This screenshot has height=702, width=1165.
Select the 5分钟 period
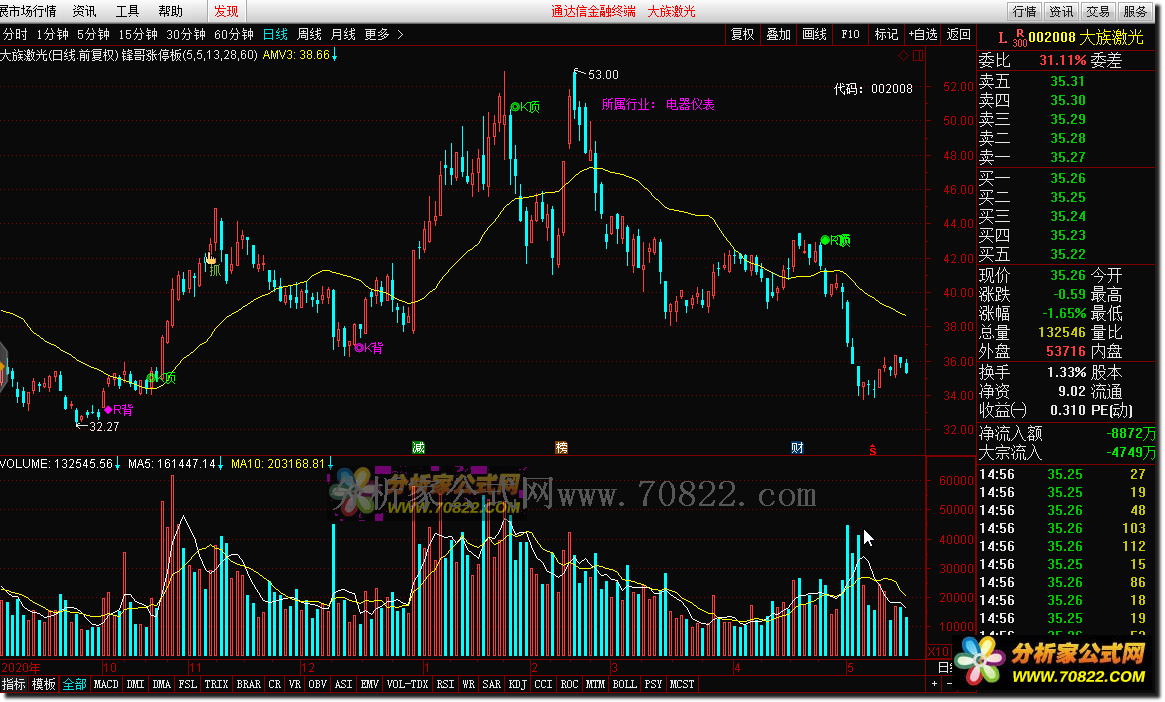tap(93, 34)
